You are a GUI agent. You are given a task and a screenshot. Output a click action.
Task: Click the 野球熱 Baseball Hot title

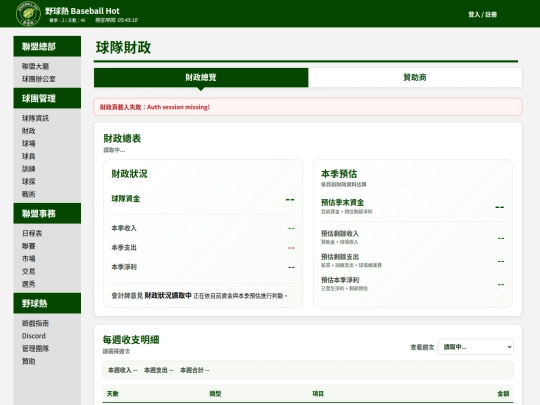pyautogui.click(x=82, y=11)
